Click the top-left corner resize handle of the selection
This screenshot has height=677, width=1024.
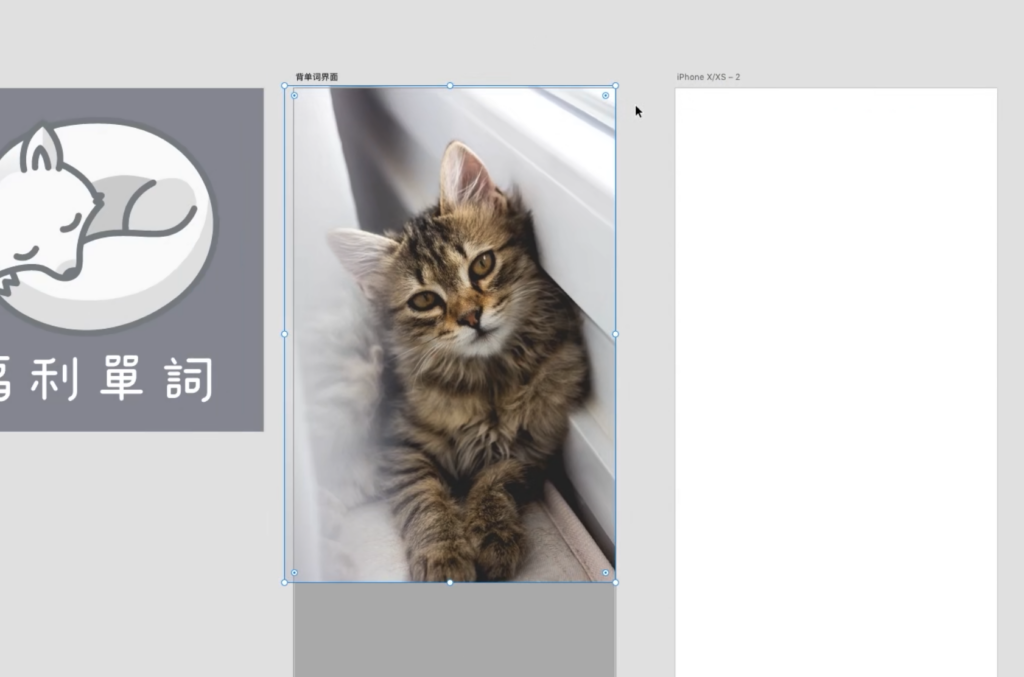(285, 86)
